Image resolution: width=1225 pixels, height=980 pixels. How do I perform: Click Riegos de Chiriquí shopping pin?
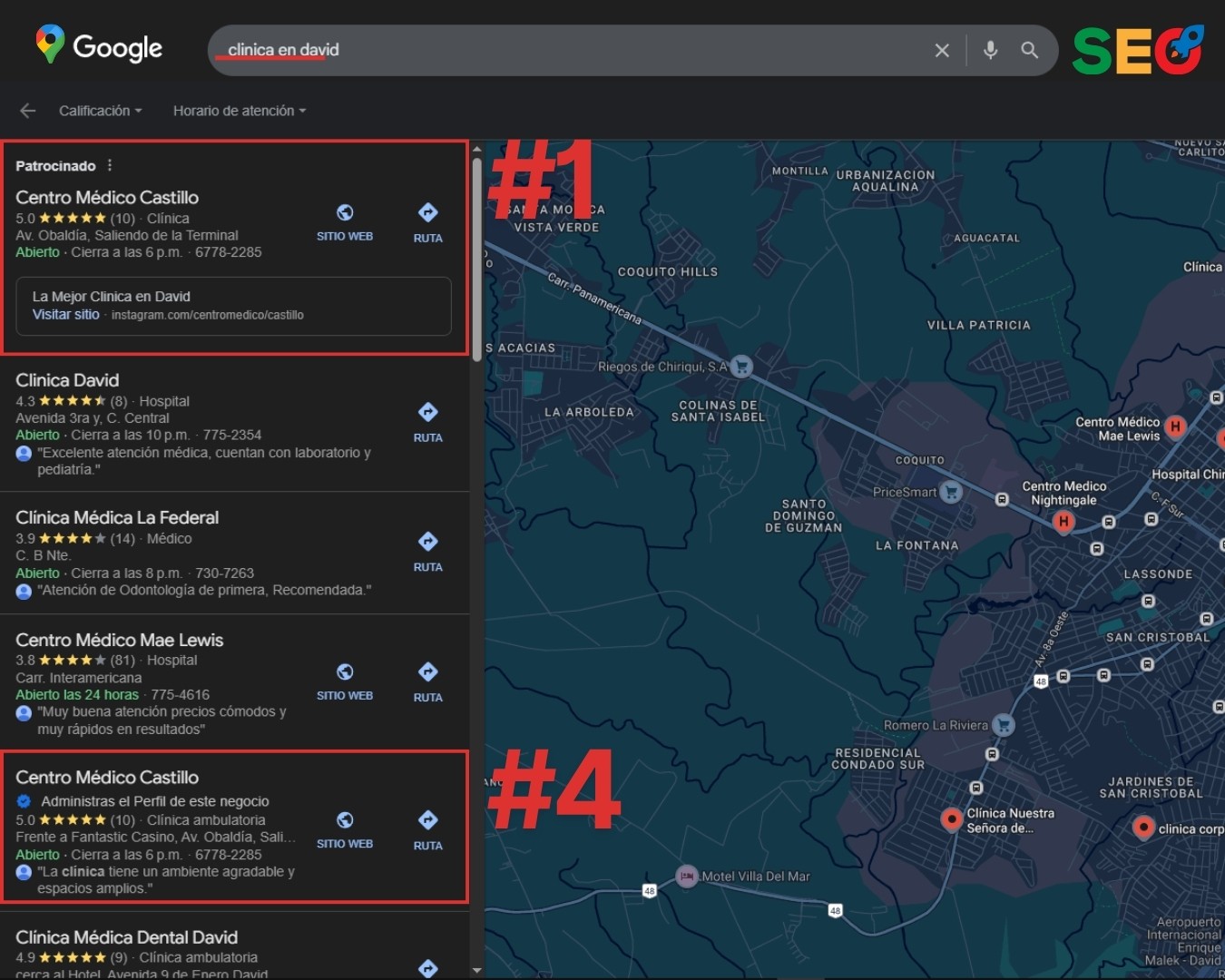pyautogui.click(x=741, y=367)
